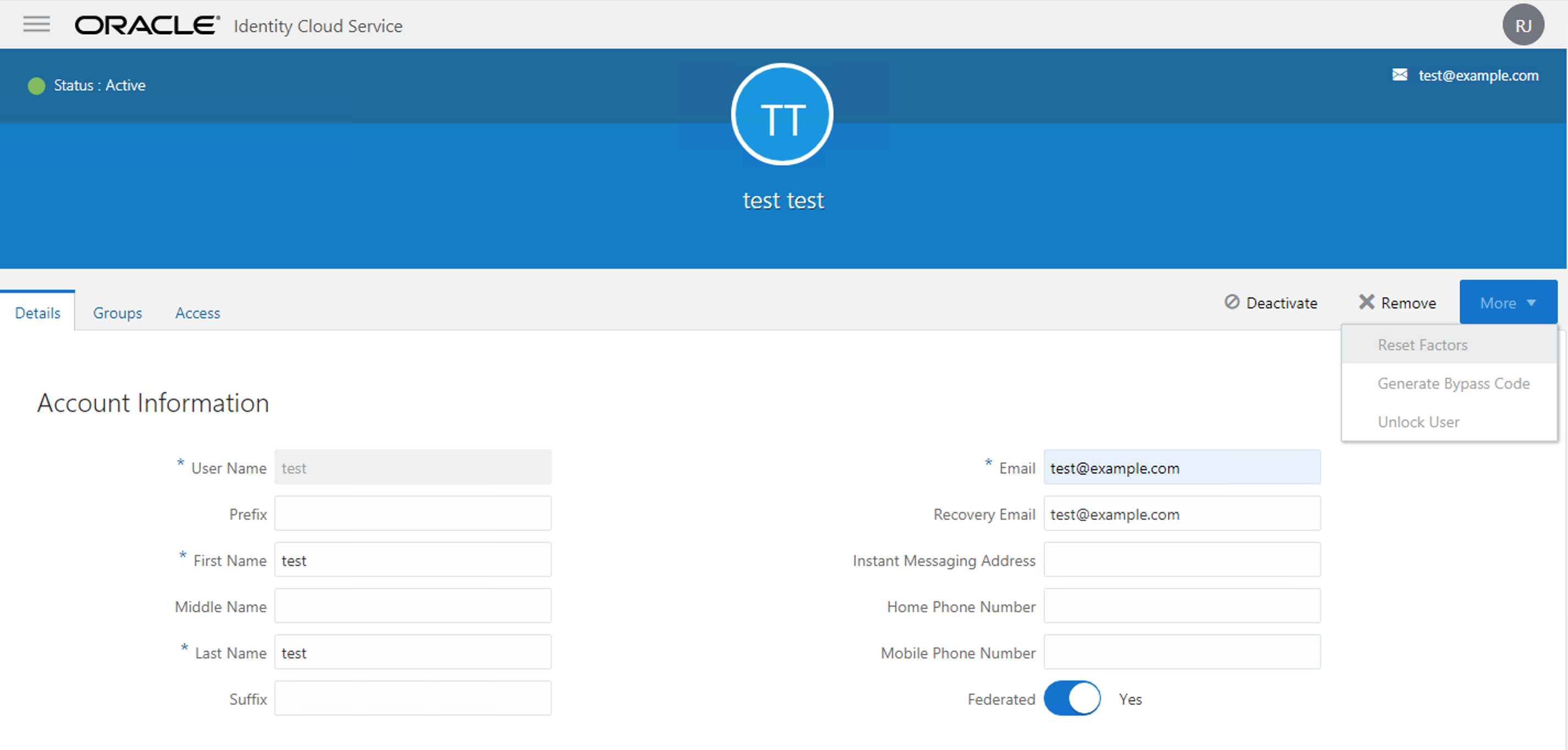Click the Remove user button label
This screenshot has width=1568, height=750.
pos(1408,302)
